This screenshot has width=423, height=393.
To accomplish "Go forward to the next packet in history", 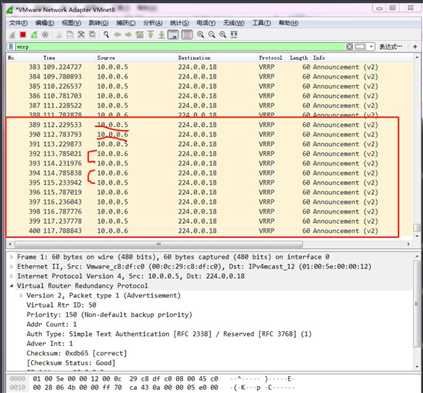I will tap(128, 35).
